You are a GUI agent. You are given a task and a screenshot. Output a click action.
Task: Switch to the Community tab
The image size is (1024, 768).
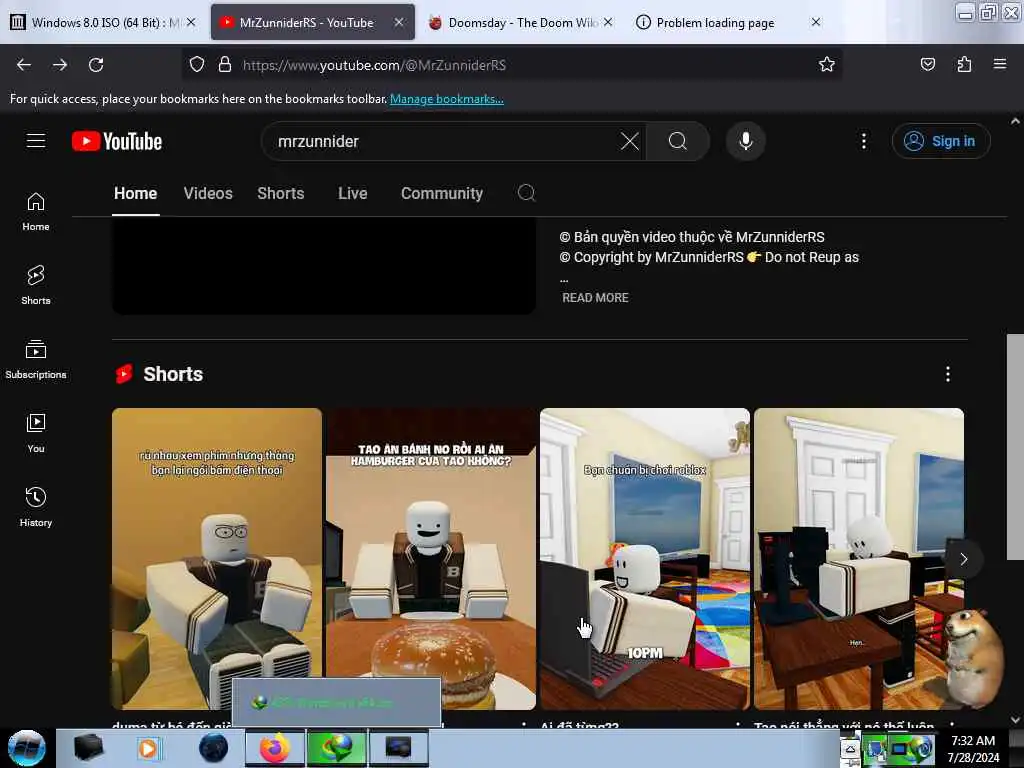coord(441,193)
